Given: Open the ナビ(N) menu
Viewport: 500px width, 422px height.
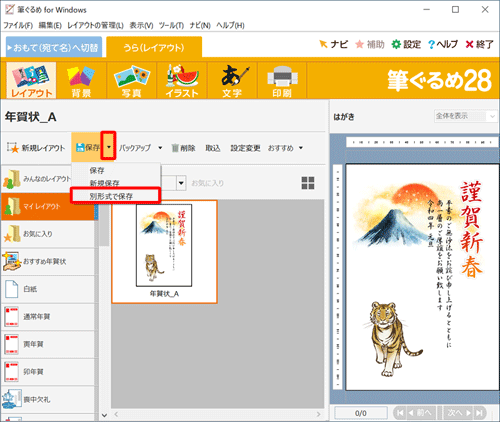Looking at the screenshot, I should tap(200, 25).
